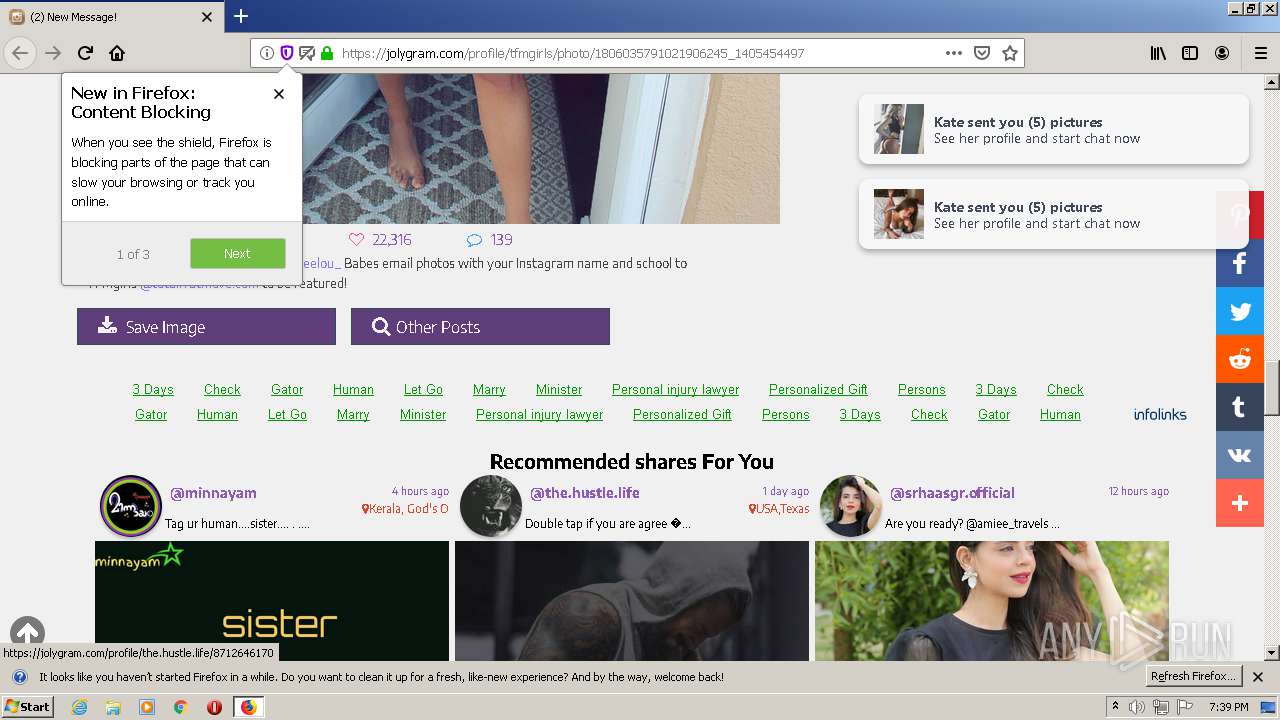Image resolution: width=1280 pixels, height=720 pixels.
Task: Click the comments bubble count 139
Action: tap(490, 239)
